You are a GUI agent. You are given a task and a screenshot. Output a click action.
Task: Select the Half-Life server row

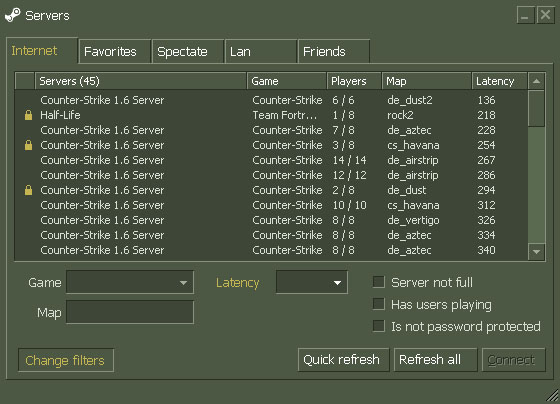(x=271, y=115)
